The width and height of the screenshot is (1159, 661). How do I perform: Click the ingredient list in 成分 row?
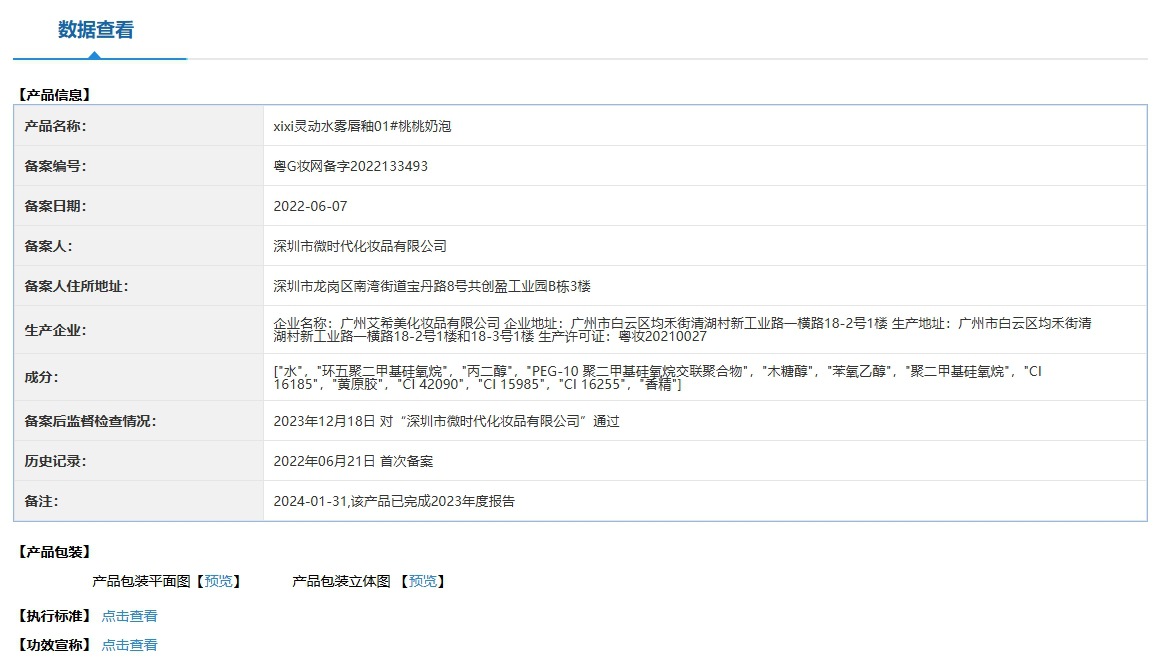pos(657,377)
